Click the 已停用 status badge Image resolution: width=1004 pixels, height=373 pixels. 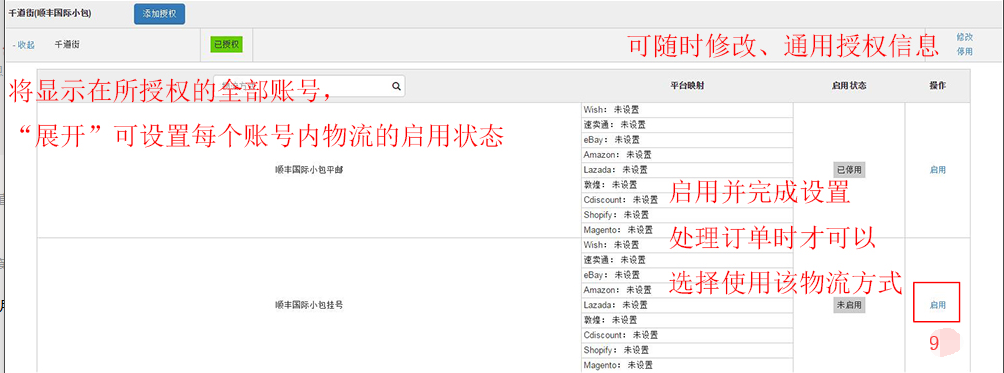pyautogui.click(x=849, y=170)
